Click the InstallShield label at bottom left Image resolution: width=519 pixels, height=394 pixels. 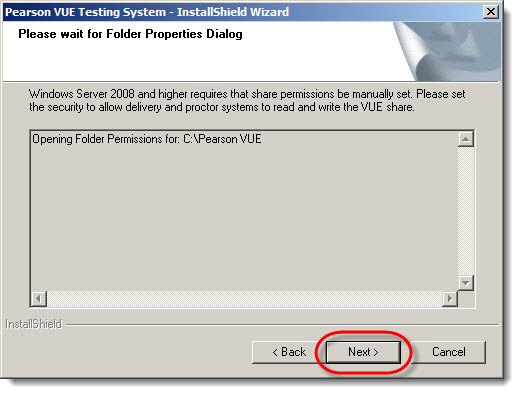pyautogui.click(x=34, y=324)
